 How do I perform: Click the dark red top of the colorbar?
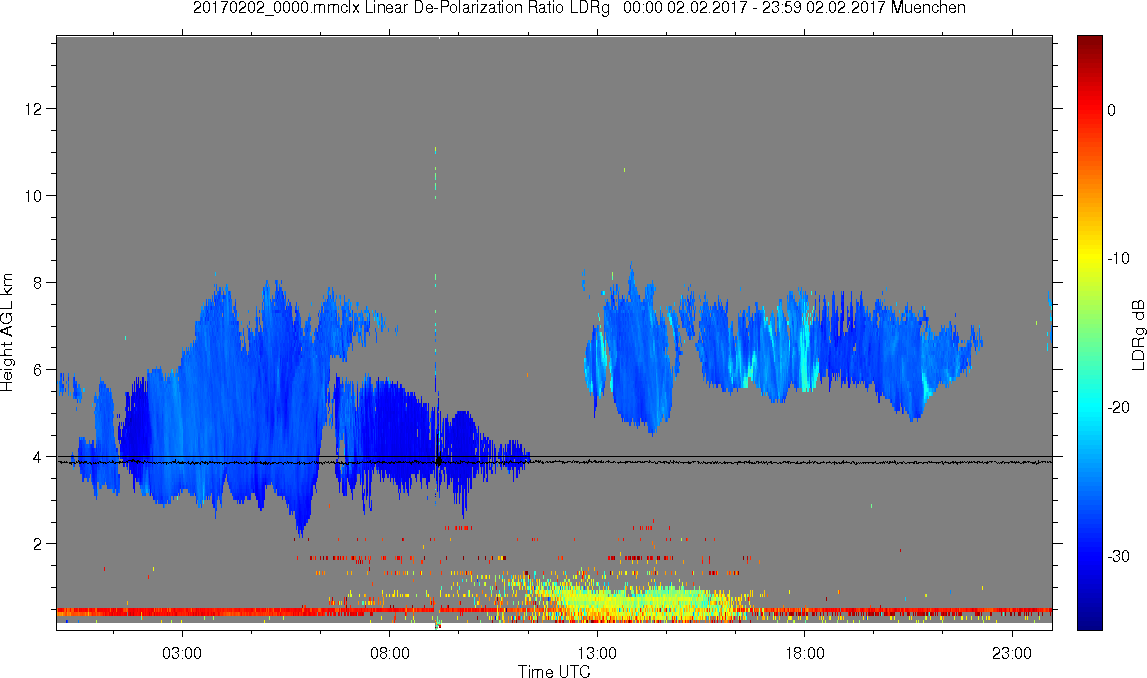click(x=1089, y=44)
